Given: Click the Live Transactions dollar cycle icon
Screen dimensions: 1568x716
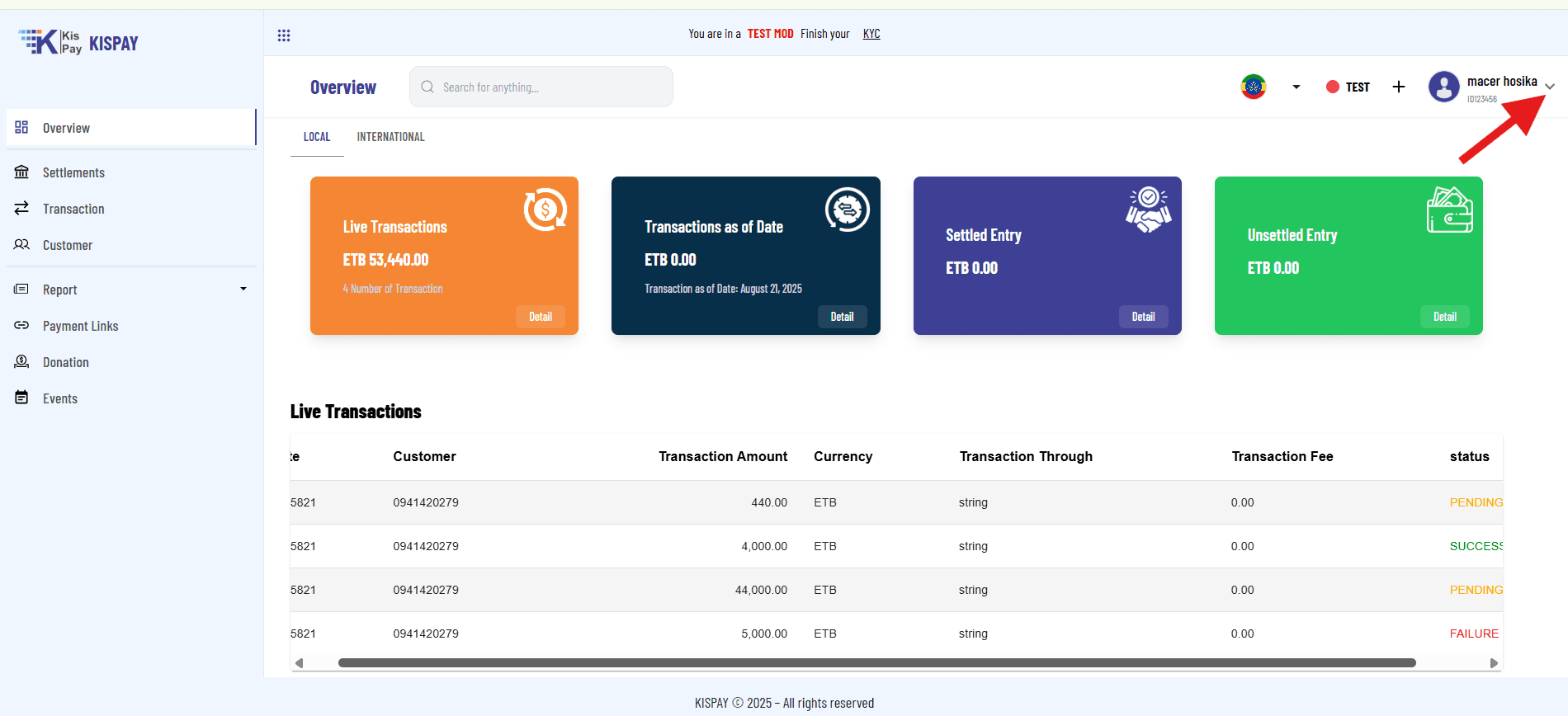Looking at the screenshot, I should point(545,210).
